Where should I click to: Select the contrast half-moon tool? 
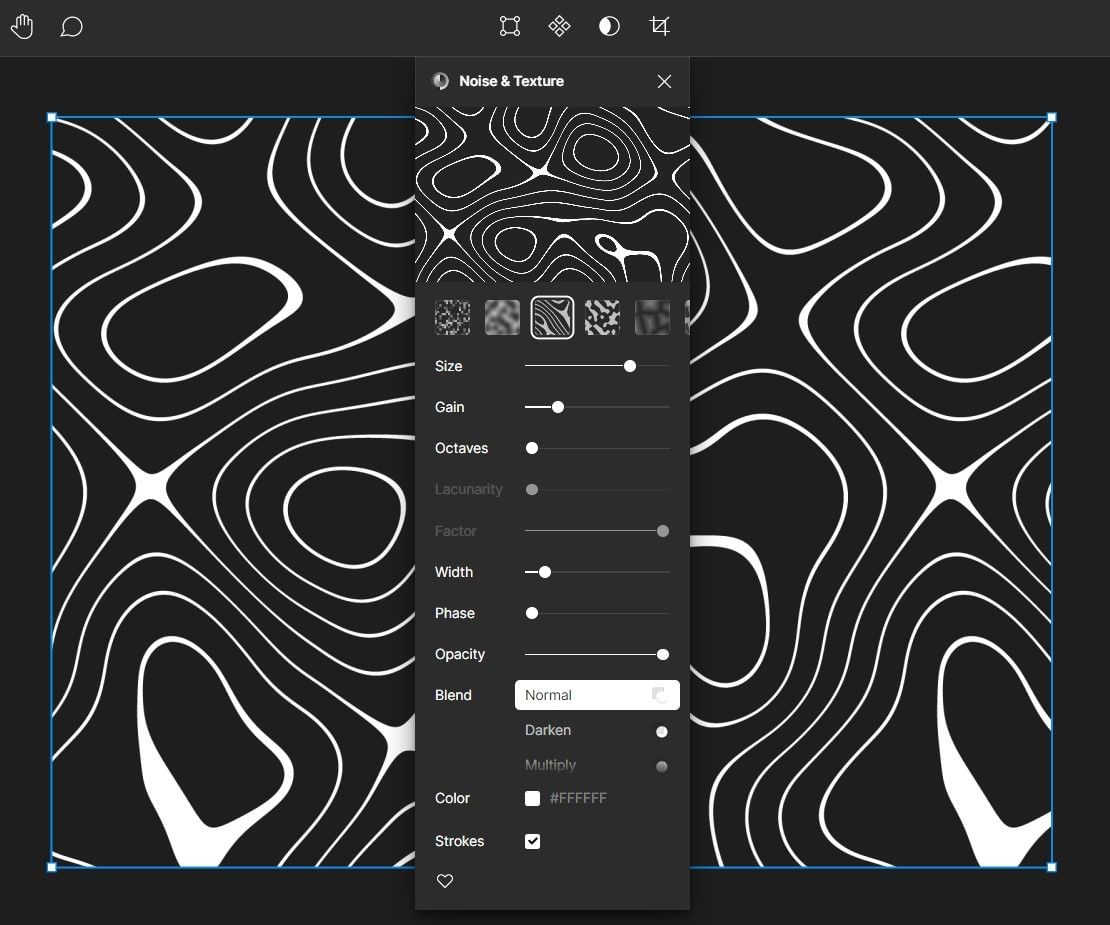point(610,27)
